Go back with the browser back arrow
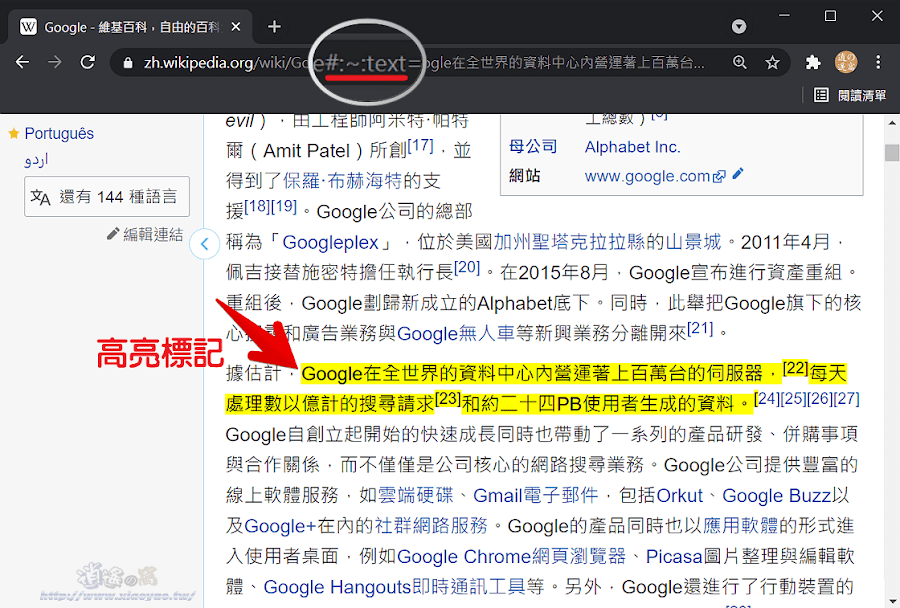Screen dimensions: 900x608 point(22,62)
